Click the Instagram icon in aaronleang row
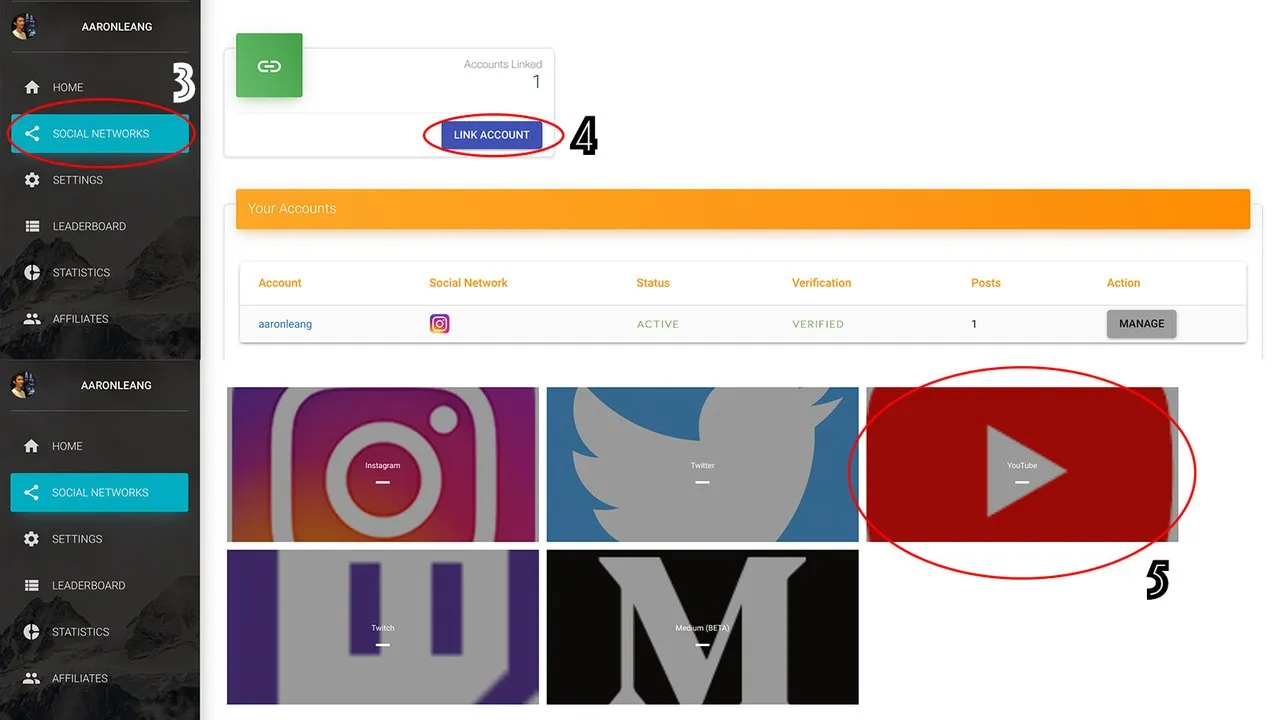Screen dimensions: 1280x720 439,323
